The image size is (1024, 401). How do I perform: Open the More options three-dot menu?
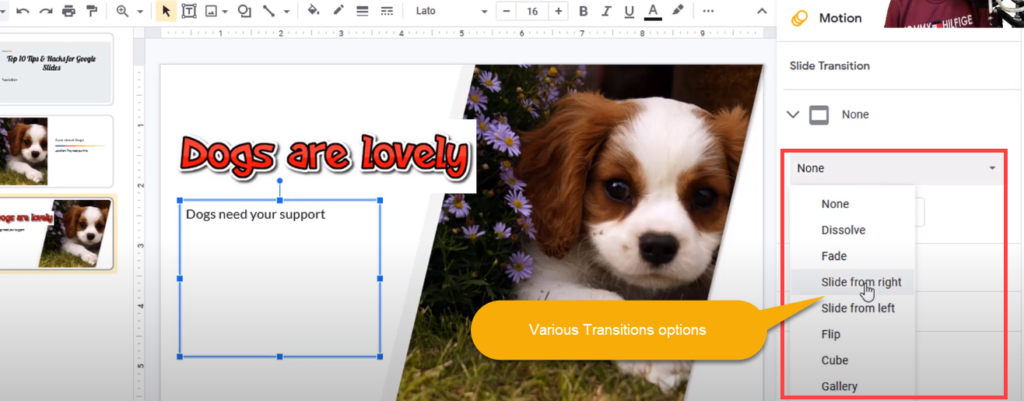(x=708, y=11)
